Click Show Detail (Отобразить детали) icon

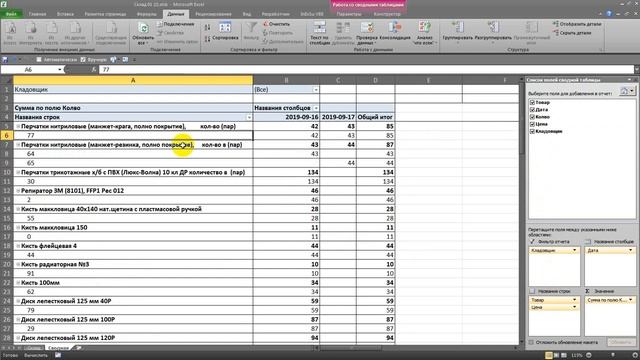pos(556,24)
